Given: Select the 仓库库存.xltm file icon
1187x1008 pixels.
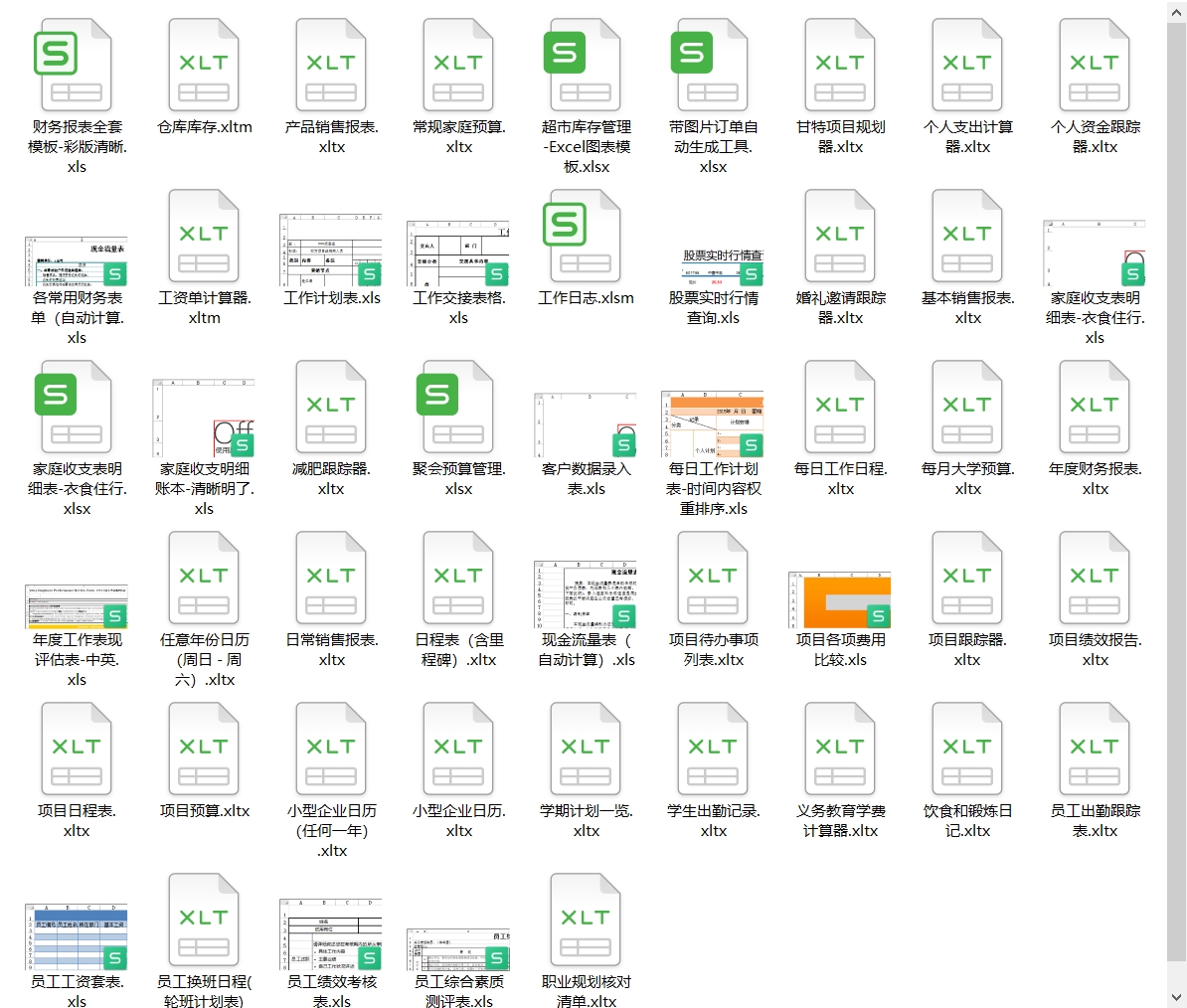Looking at the screenshot, I should 204,66.
